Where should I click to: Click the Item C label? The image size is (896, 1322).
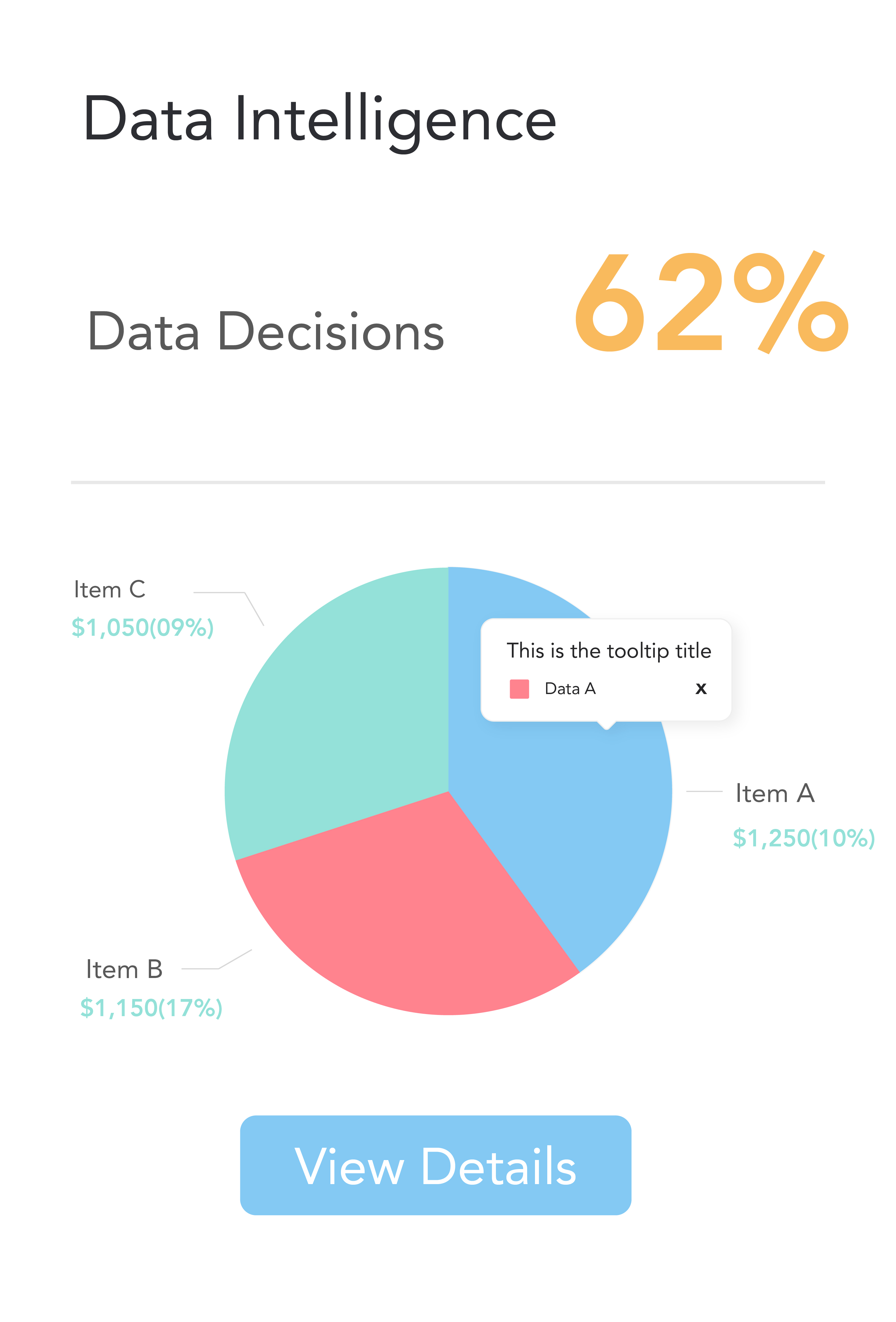tap(110, 589)
